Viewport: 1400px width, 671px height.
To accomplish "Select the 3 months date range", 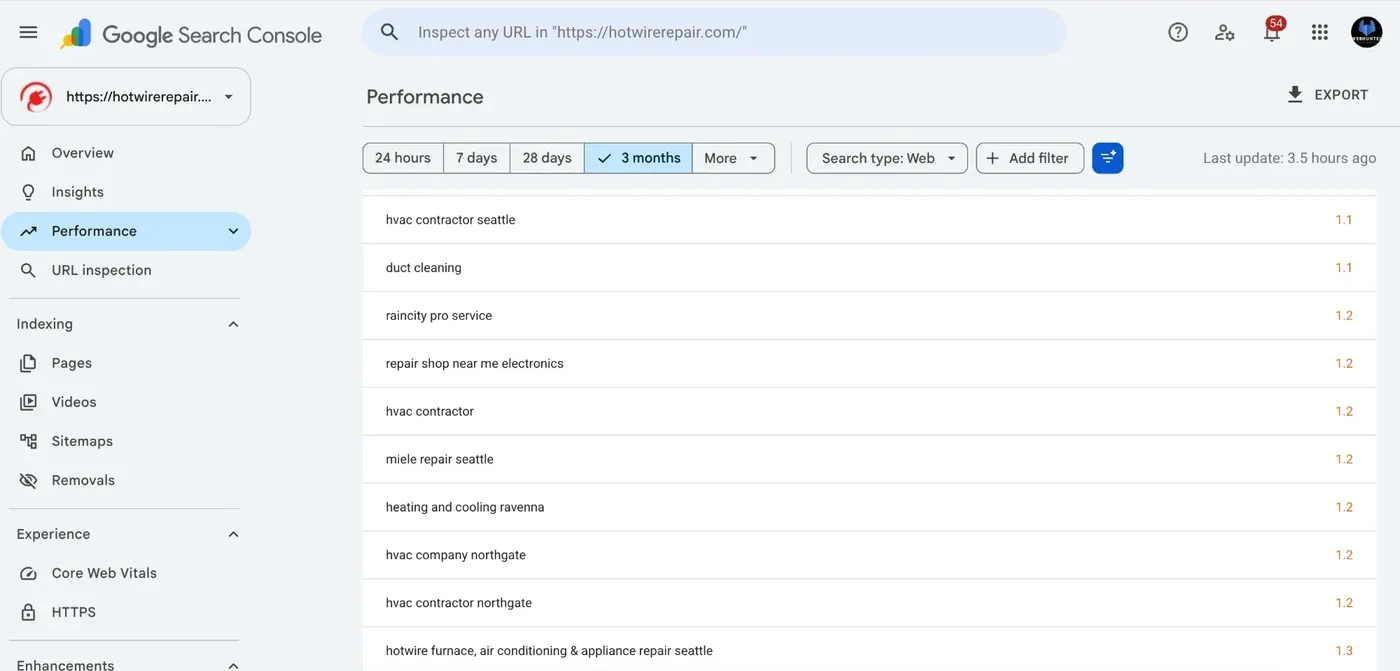I will pyautogui.click(x=638, y=158).
